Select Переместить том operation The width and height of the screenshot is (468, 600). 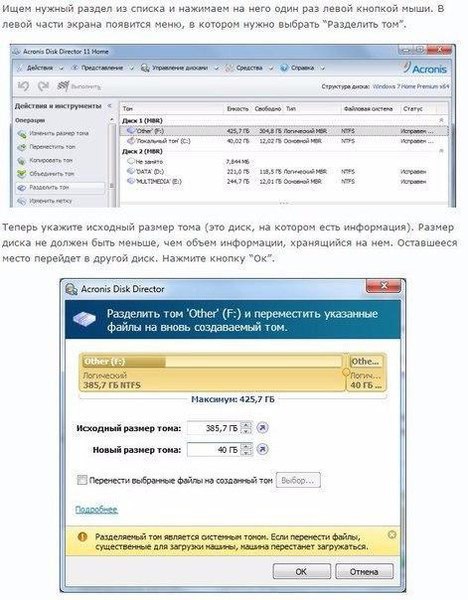pyautogui.click(x=47, y=147)
